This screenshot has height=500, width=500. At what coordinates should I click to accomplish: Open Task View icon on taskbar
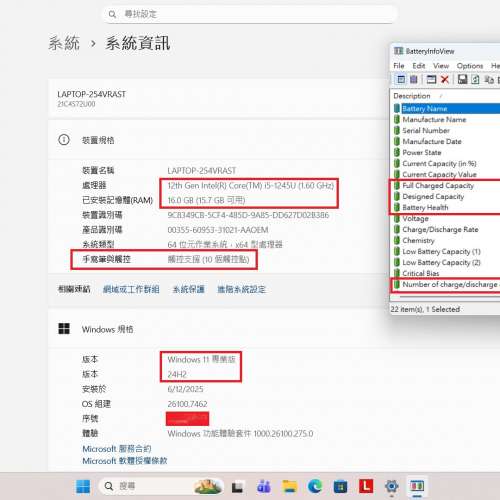(x=237, y=487)
